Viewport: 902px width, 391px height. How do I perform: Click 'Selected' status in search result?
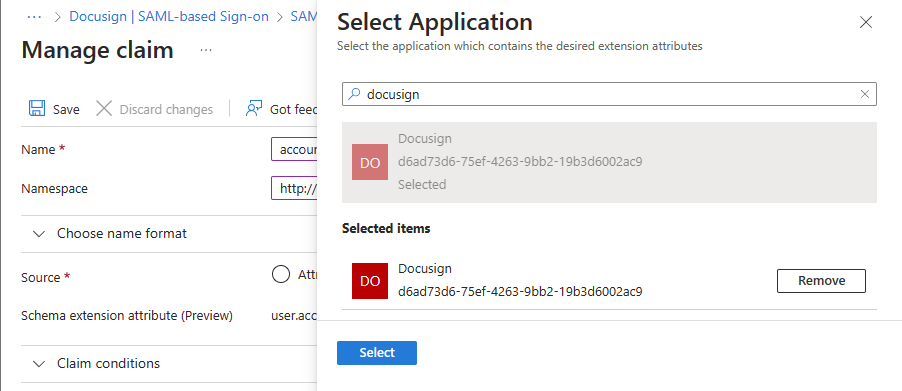422,185
